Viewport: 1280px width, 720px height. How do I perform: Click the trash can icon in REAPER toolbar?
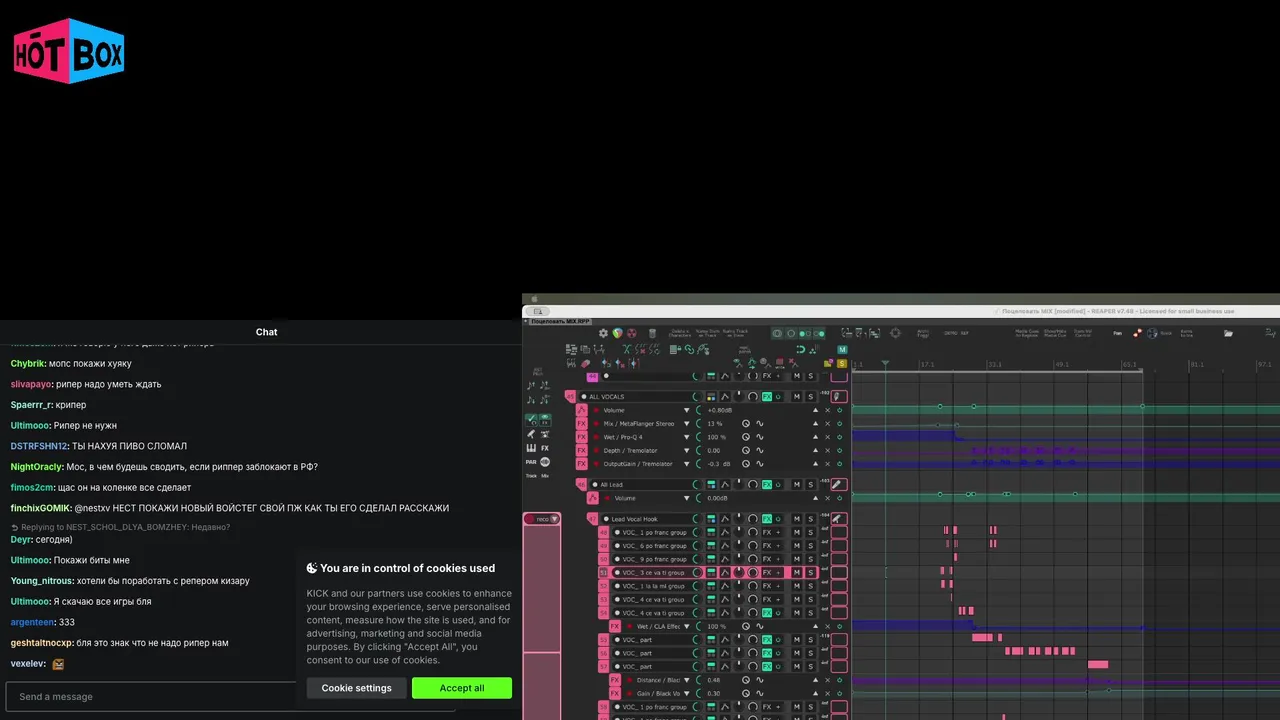652,333
